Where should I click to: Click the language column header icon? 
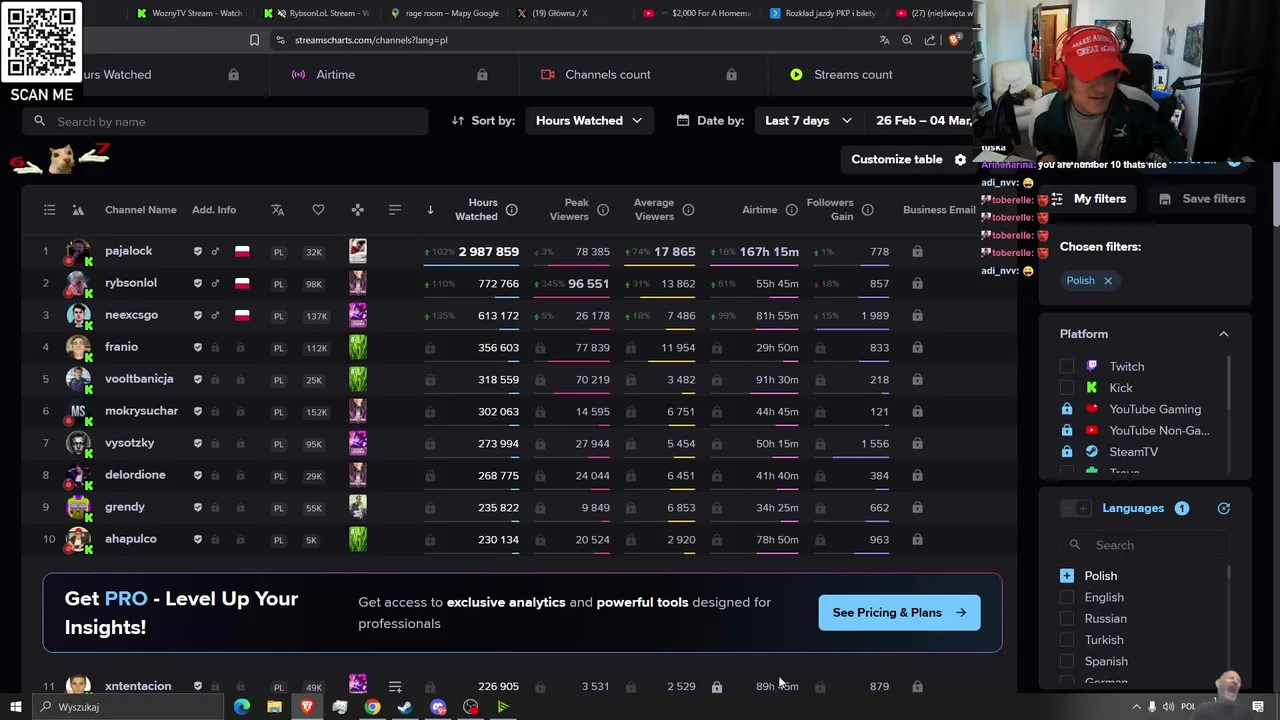pos(278,210)
